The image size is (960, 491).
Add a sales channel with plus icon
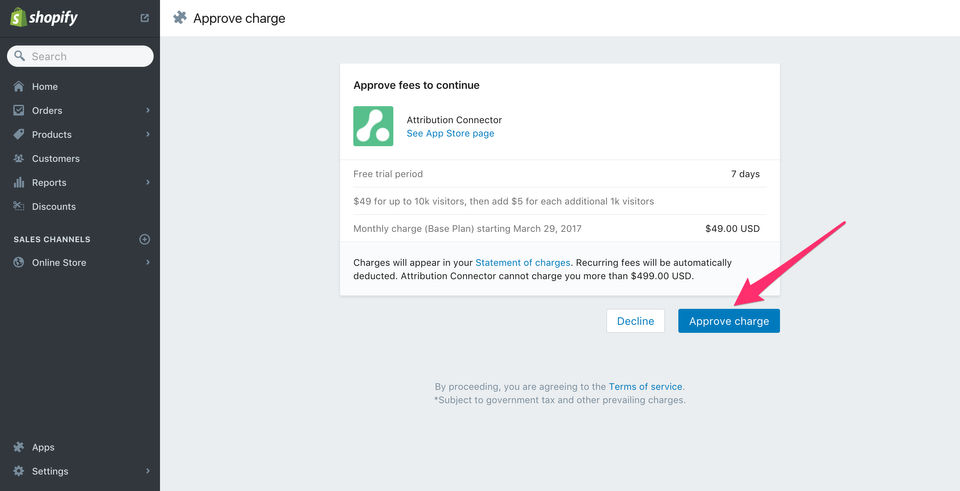click(x=144, y=240)
